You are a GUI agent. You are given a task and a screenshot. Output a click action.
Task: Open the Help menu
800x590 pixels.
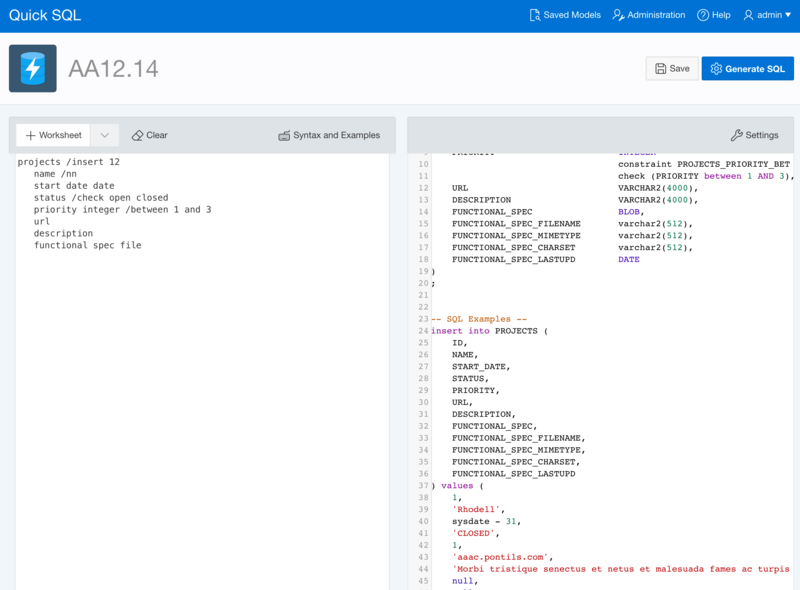click(x=713, y=15)
